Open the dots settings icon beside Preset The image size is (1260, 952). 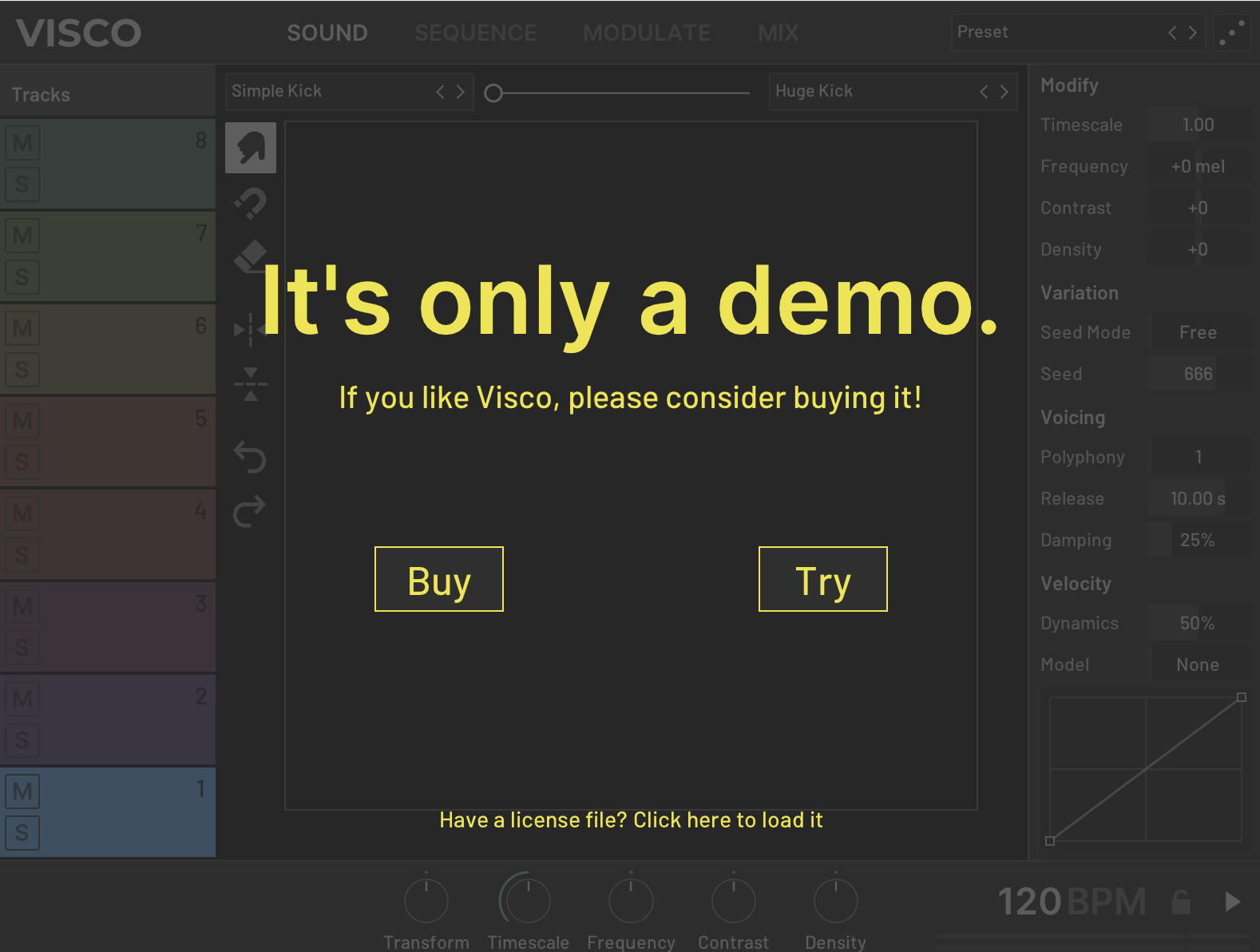(1232, 33)
